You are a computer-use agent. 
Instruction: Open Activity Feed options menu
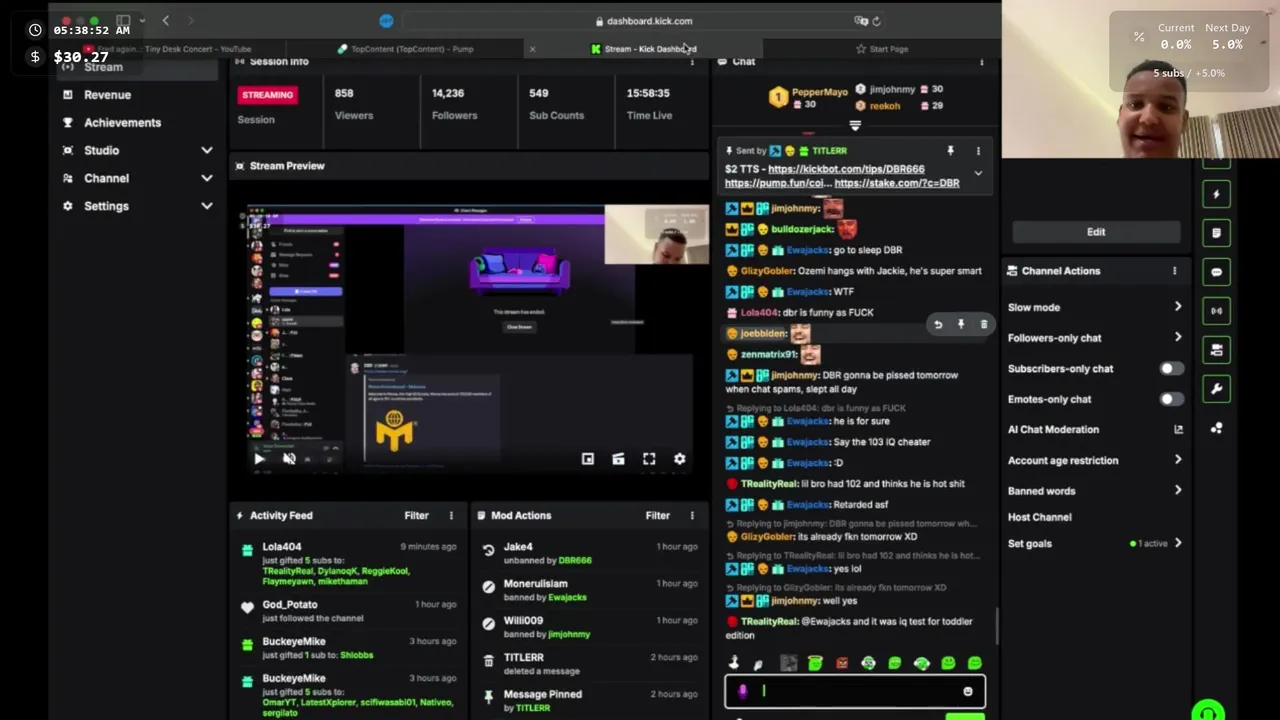pos(451,516)
